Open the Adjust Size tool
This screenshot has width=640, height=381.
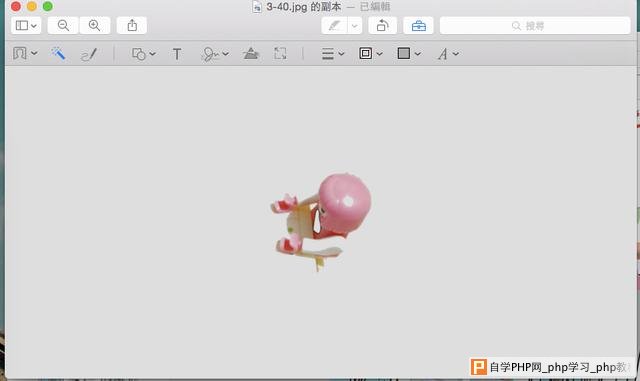point(280,53)
